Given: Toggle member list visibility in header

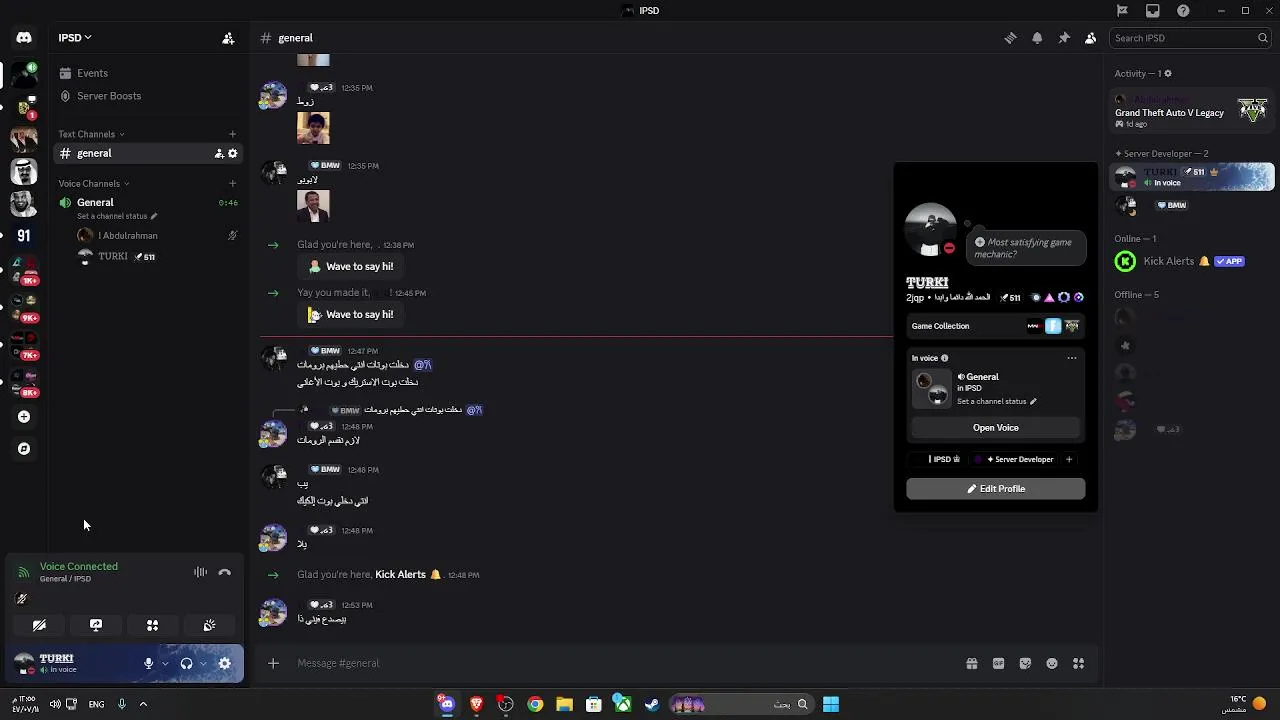Looking at the screenshot, I should [x=1090, y=38].
